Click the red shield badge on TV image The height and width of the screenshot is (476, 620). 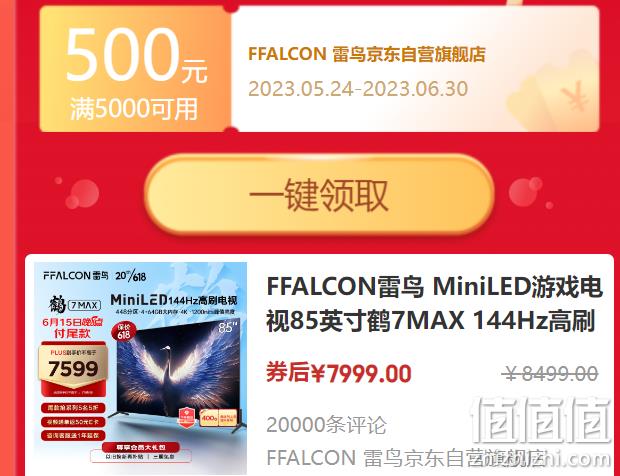click(x=186, y=417)
